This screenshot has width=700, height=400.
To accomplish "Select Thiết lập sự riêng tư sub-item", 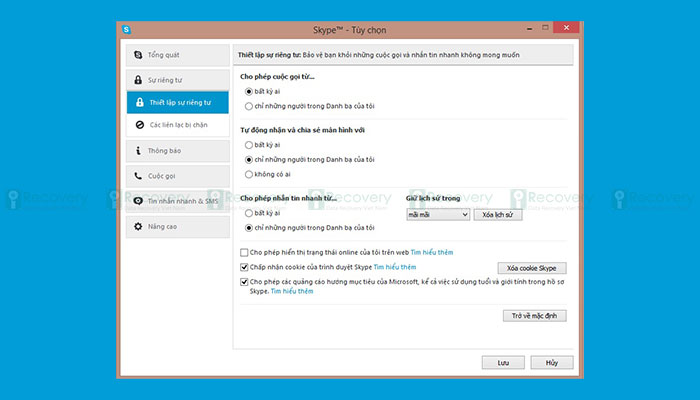I will pyautogui.click(x=178, y=102).
